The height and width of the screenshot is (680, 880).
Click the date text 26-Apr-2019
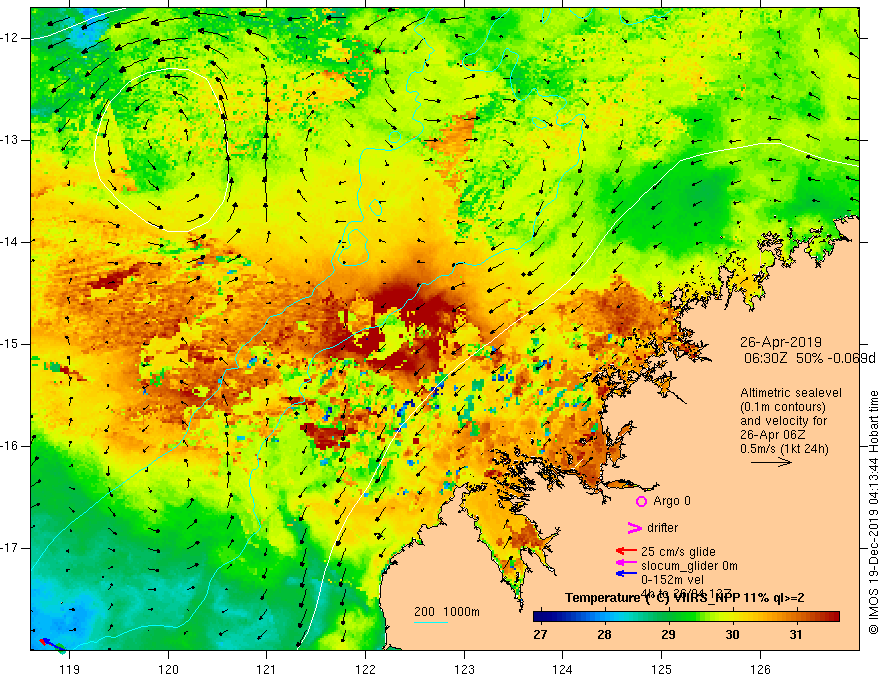point(781,342)
